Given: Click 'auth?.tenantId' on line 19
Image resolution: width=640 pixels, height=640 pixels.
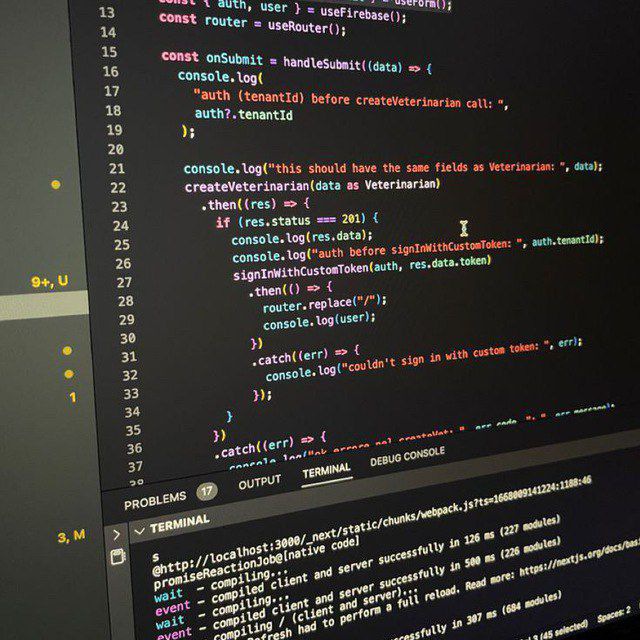Looking at the screenshot, I should pos(244,115).
